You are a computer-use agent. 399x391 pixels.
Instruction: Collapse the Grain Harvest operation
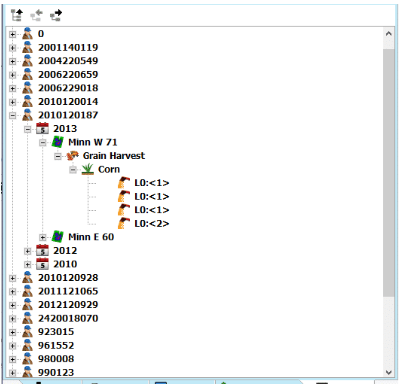pos(58,156)
